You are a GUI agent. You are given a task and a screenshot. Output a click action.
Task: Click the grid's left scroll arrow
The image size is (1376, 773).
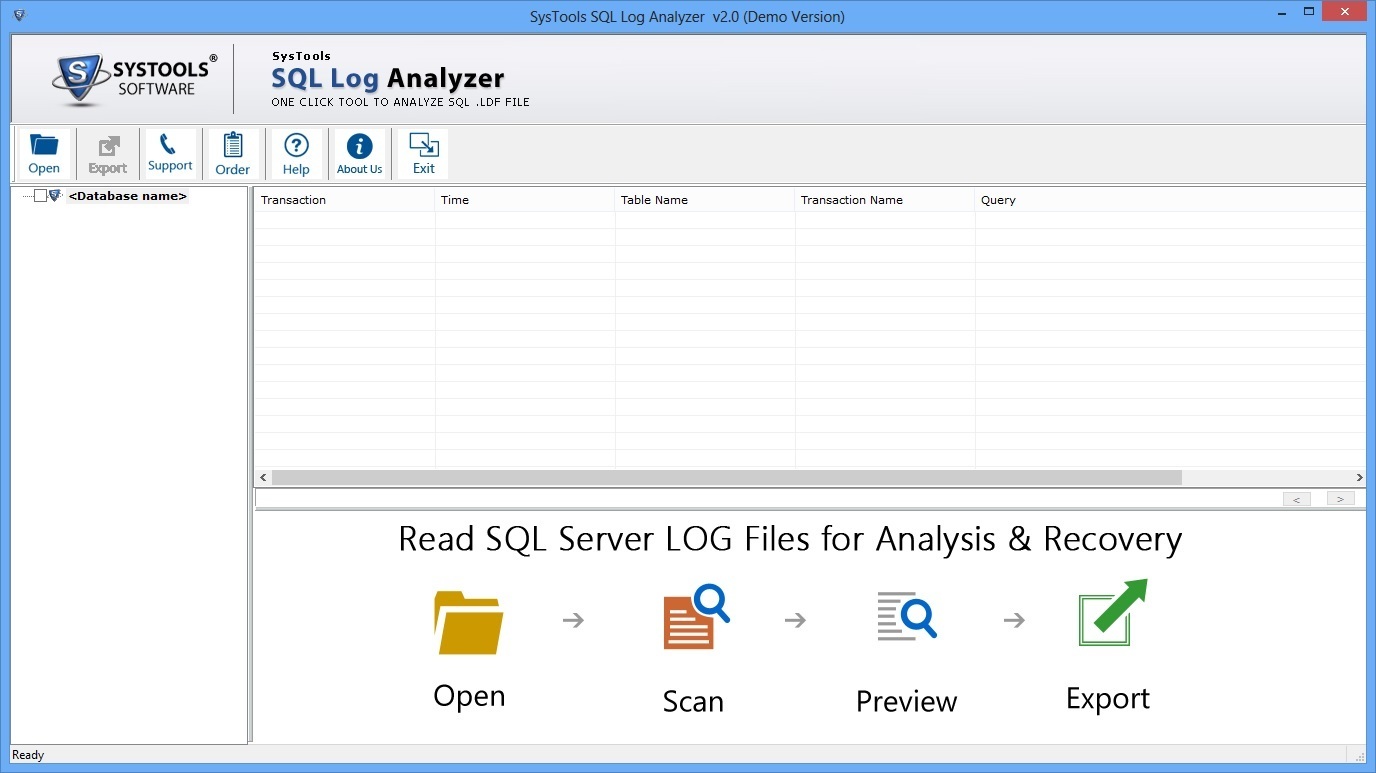tap(263, 478)
